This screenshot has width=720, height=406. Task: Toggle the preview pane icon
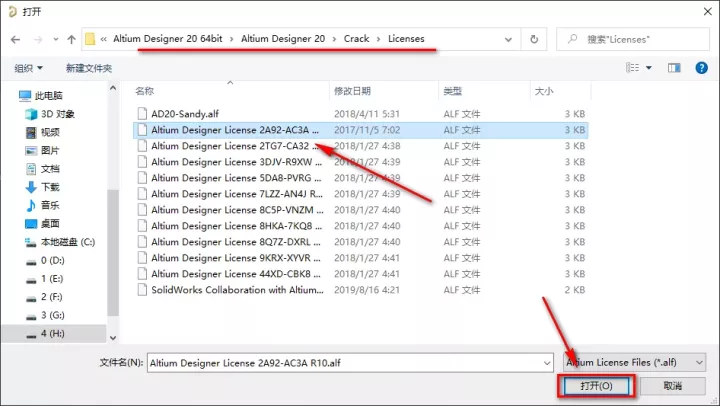click(673, 68)
